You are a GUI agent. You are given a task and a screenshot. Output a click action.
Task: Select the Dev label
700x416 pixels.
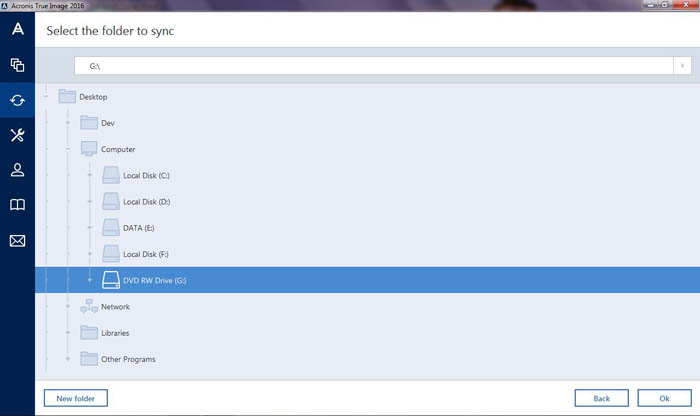click(108, 123)
